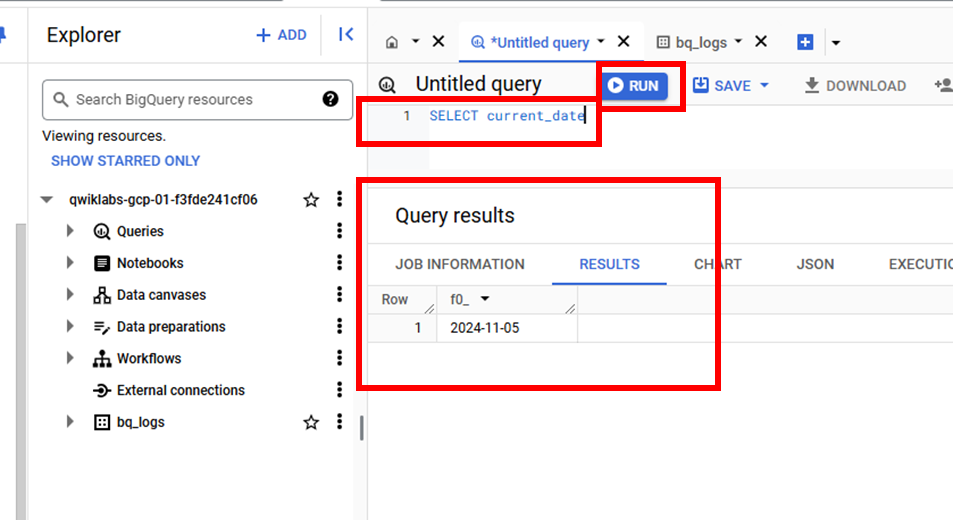Open actions menu for bq_logs dataset
This screenshot has height=520, width=953.
tap(339, 421)
